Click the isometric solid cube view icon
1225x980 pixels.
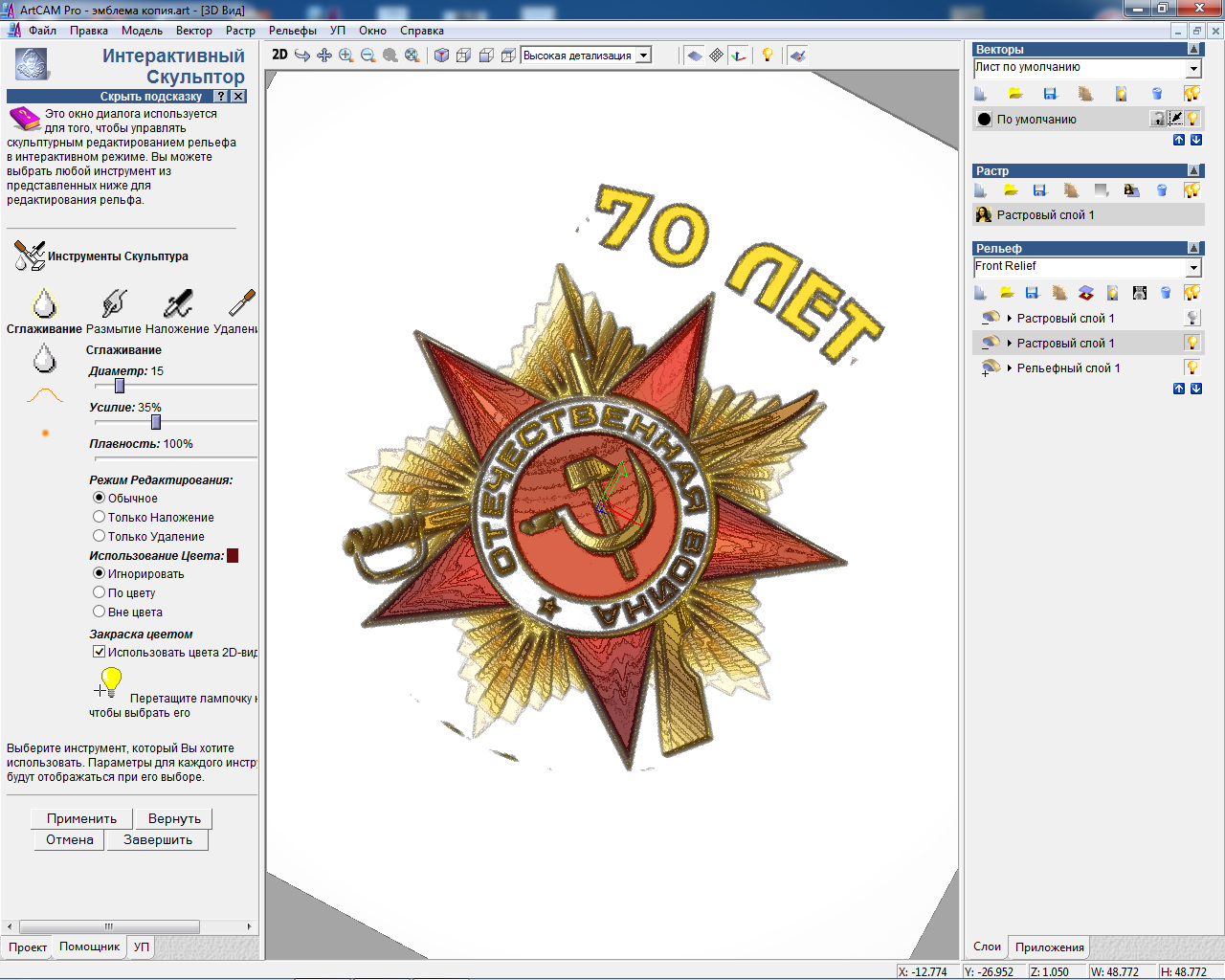point(441,56)
